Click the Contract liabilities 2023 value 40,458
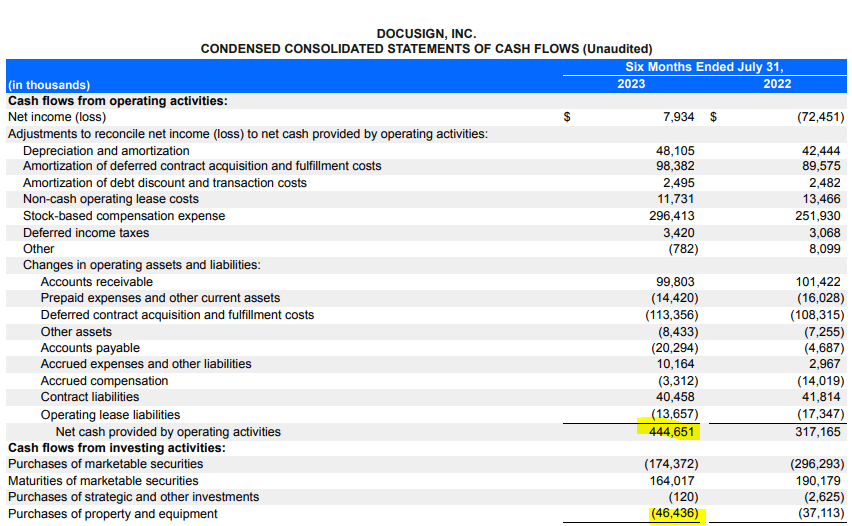 click(x=675, y=398)
